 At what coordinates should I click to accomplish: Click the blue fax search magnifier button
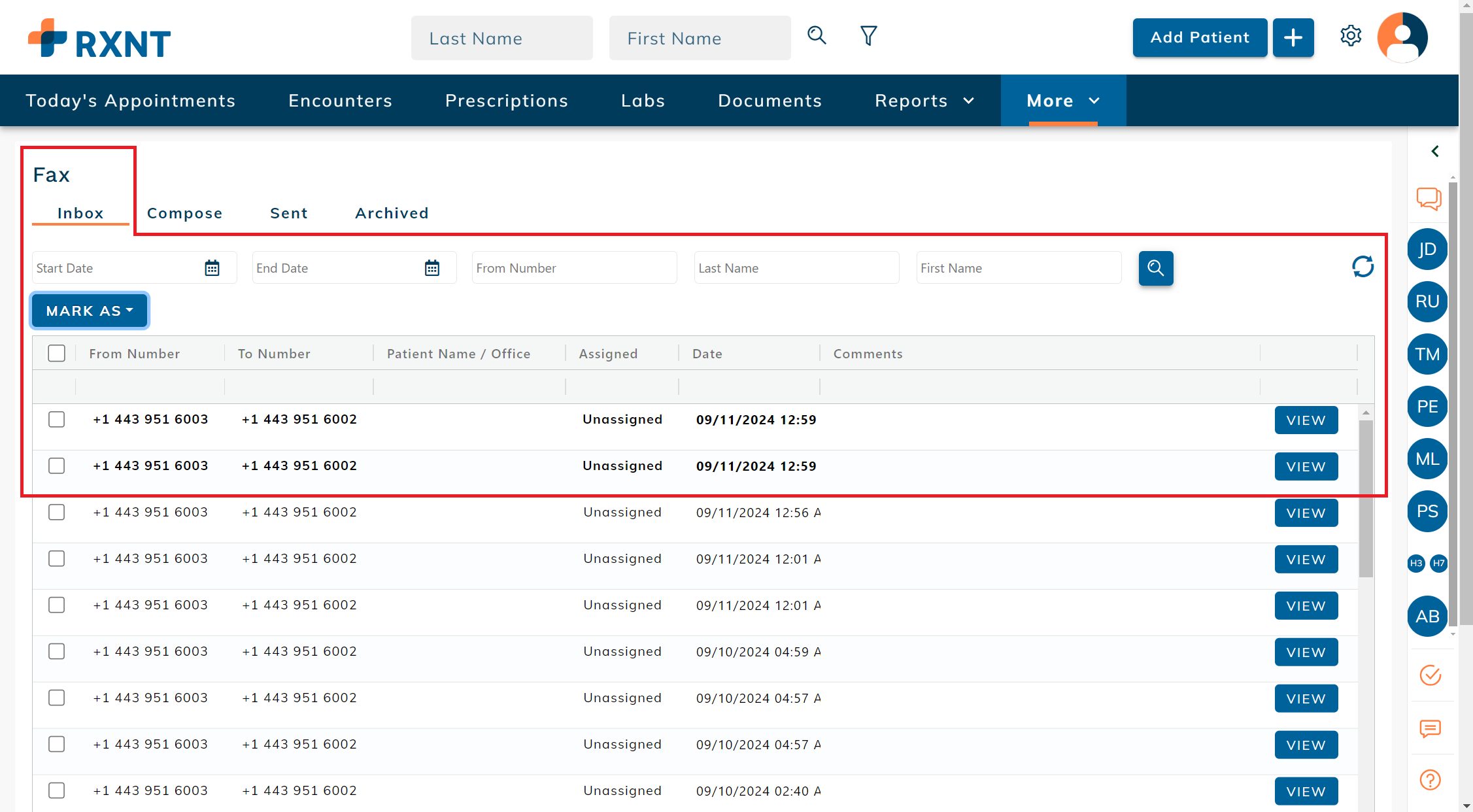click(1155, 268)
